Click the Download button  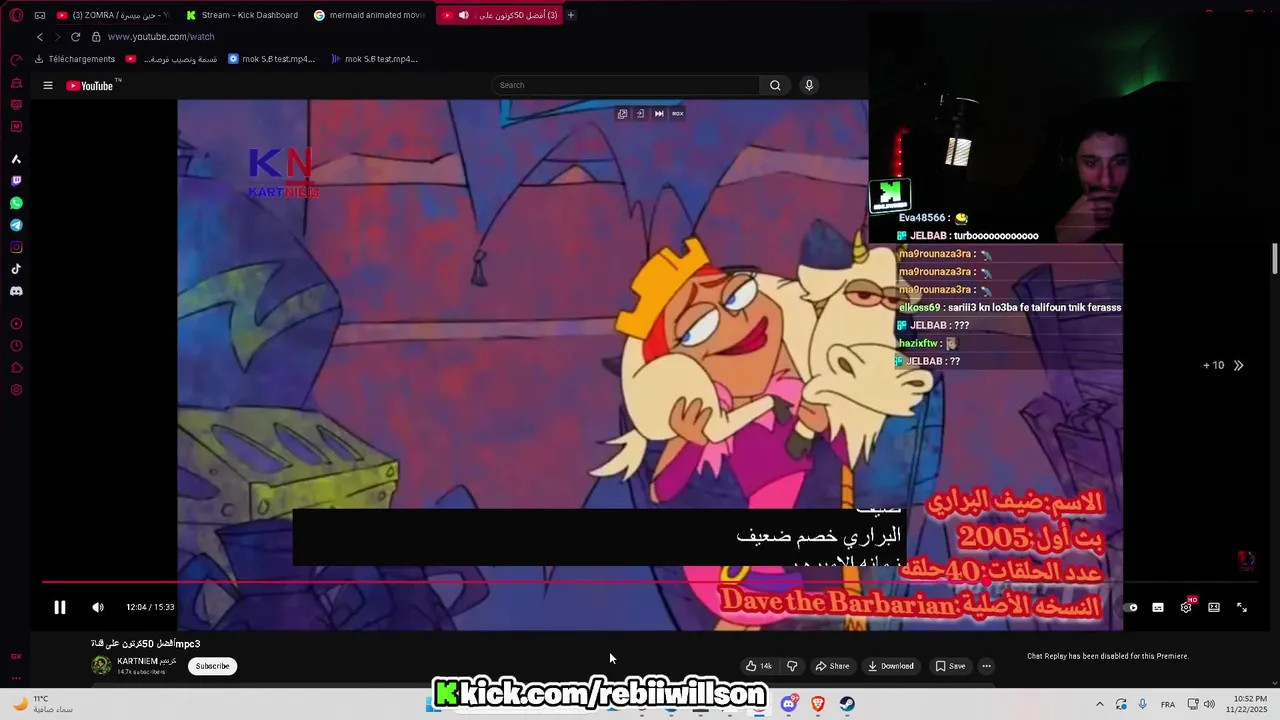(890, 666)
